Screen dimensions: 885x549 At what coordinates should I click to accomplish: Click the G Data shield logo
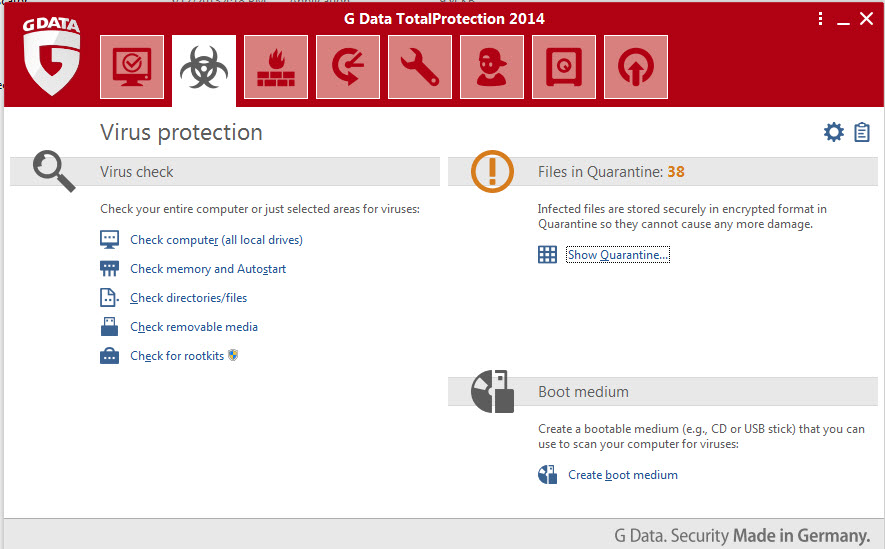pyautogui.click(x=51, y=56)
